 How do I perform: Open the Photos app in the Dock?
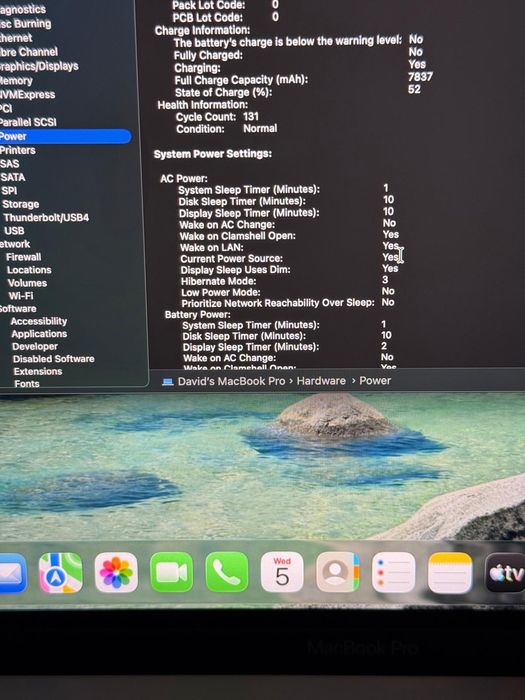[x=116, y=572]
